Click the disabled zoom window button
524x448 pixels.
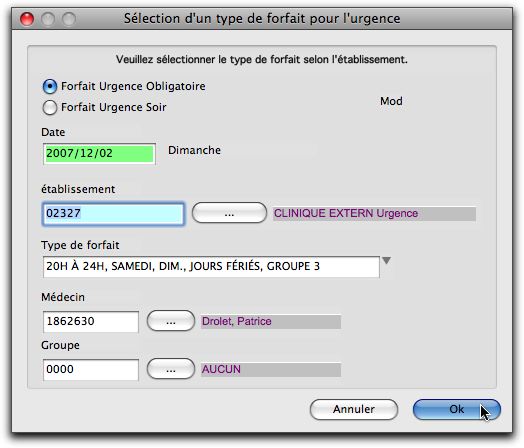pyautogui.click(x=69, y=19)
